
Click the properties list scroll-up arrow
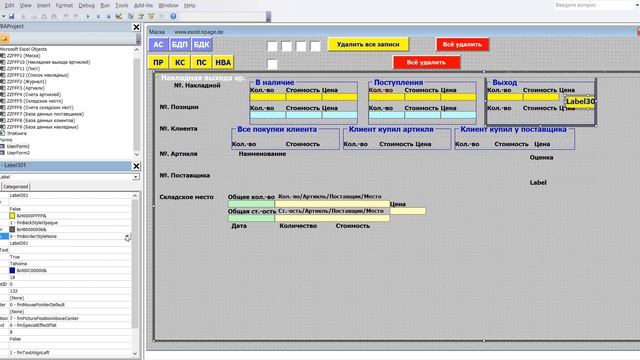pos(135,196)
